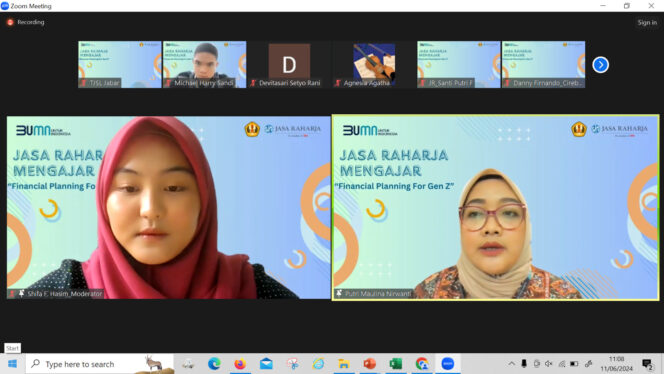Select Devitasari Setyo Rani participant tile
664x374 pixels.
pos(289,64)
